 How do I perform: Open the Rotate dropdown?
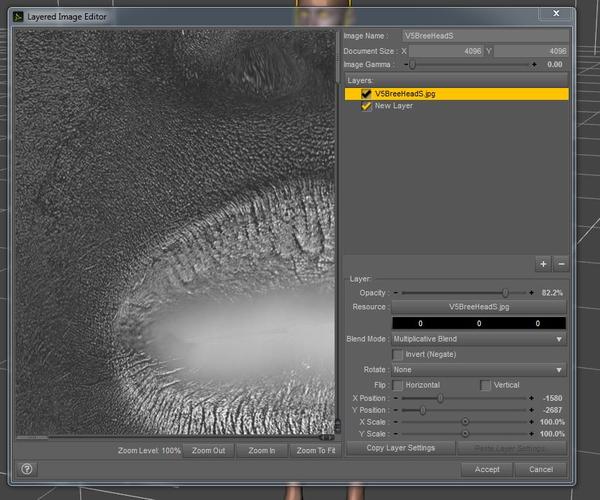479,370
